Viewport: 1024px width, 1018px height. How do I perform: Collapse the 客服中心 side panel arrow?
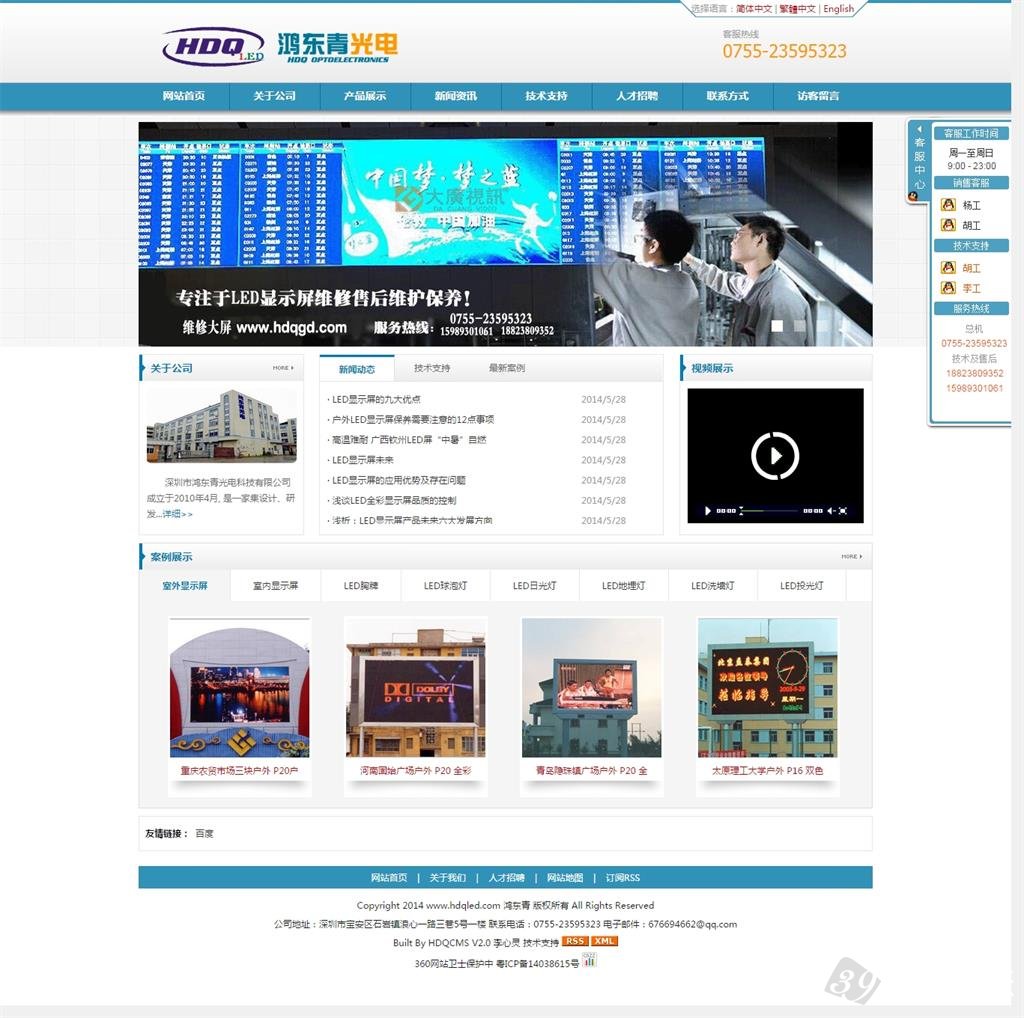coord(919,129)
